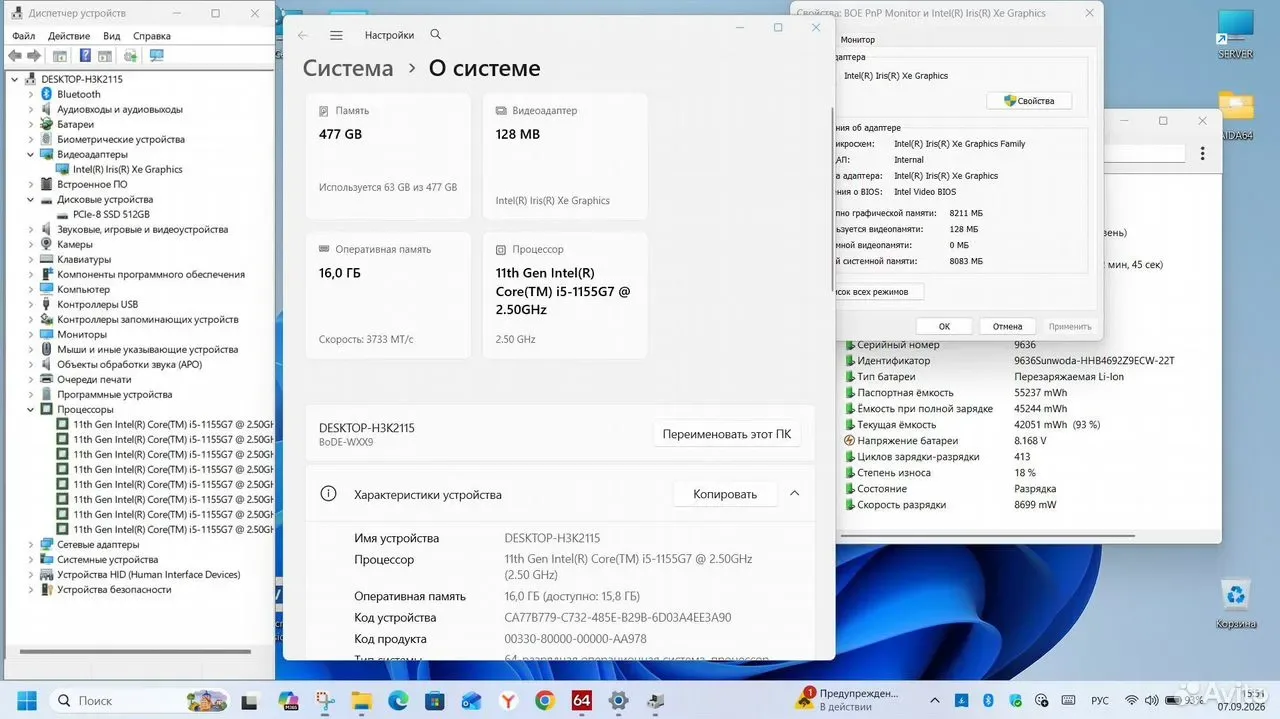Click ОК in the graphics properties dialog
Screen dimensions: 1280x719
pyautogui.click(x=944, y=326)
